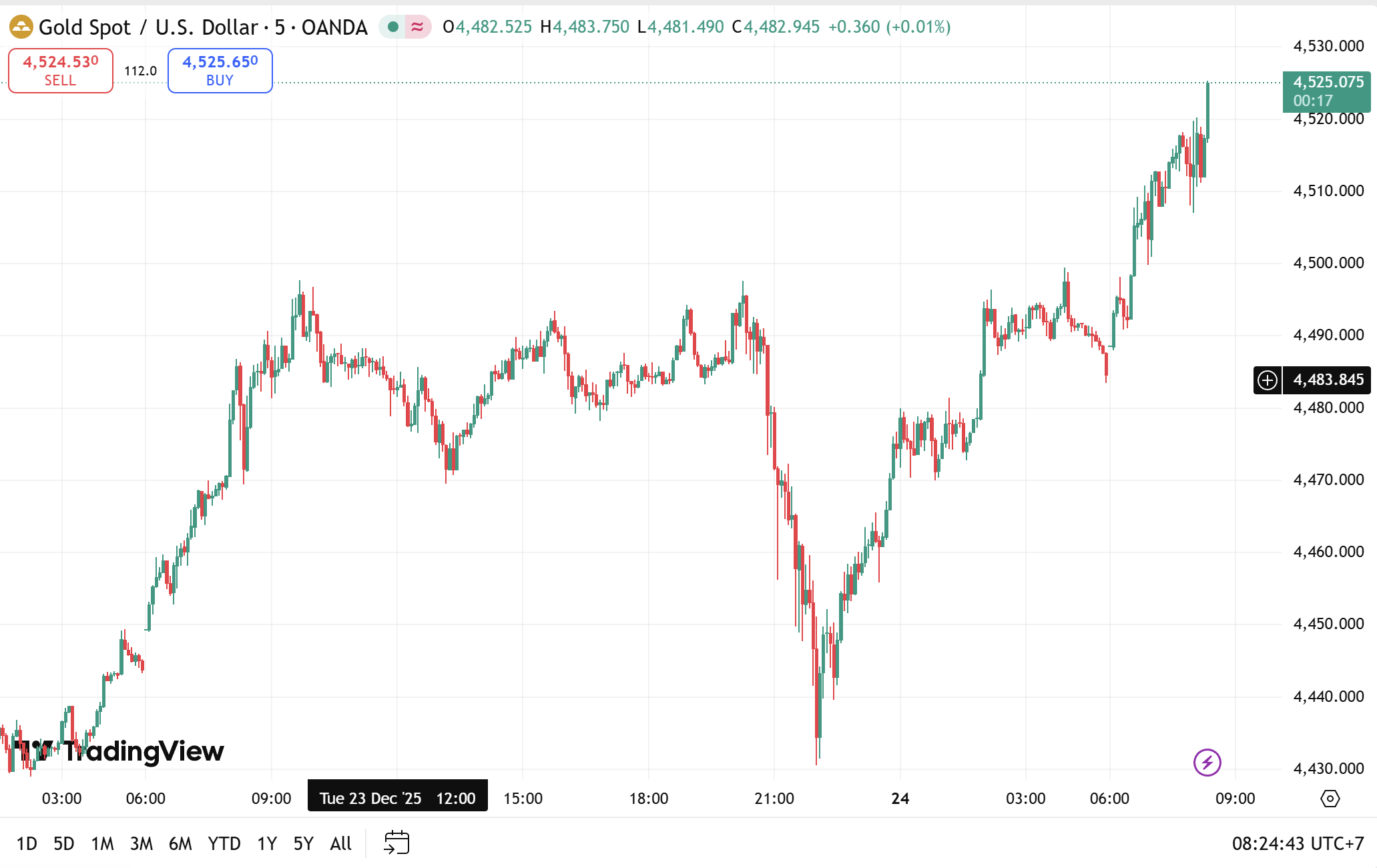Click the purple lightning bolt icon
This screenshot has width=1377, height=868.
[1207, 763]
